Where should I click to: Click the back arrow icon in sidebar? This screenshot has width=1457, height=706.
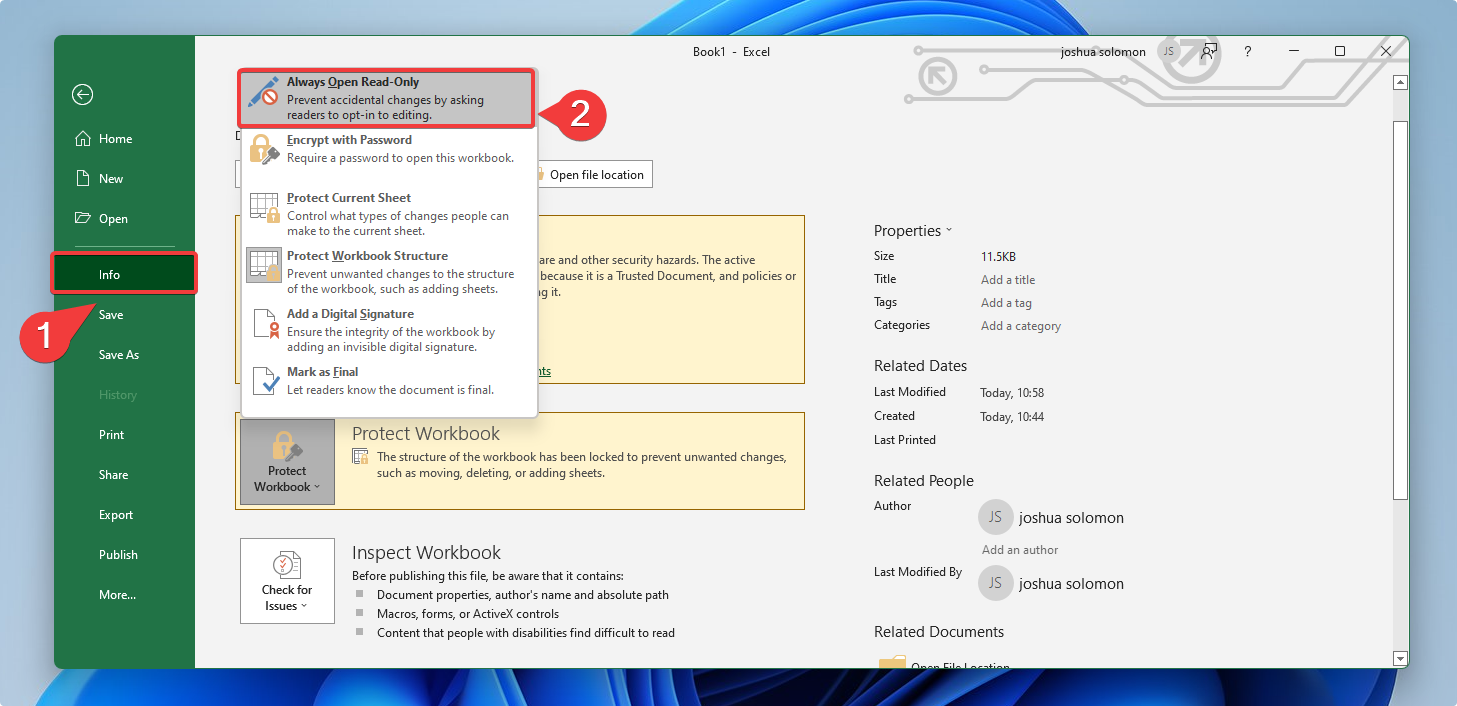pos(82,94)
